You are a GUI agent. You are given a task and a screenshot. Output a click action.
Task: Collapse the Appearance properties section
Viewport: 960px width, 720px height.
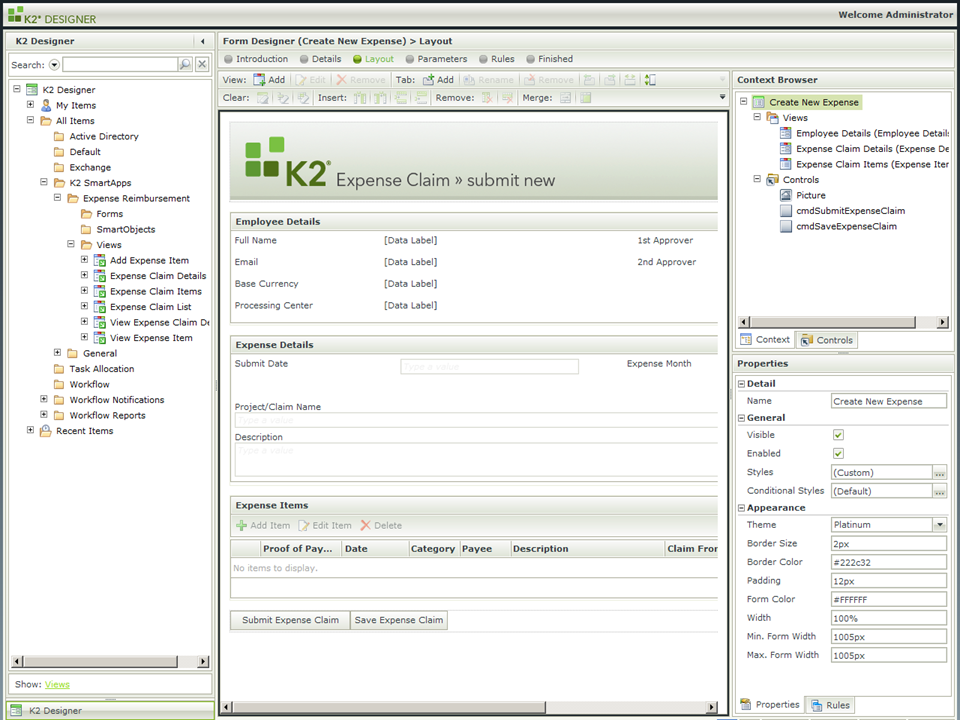741,508
